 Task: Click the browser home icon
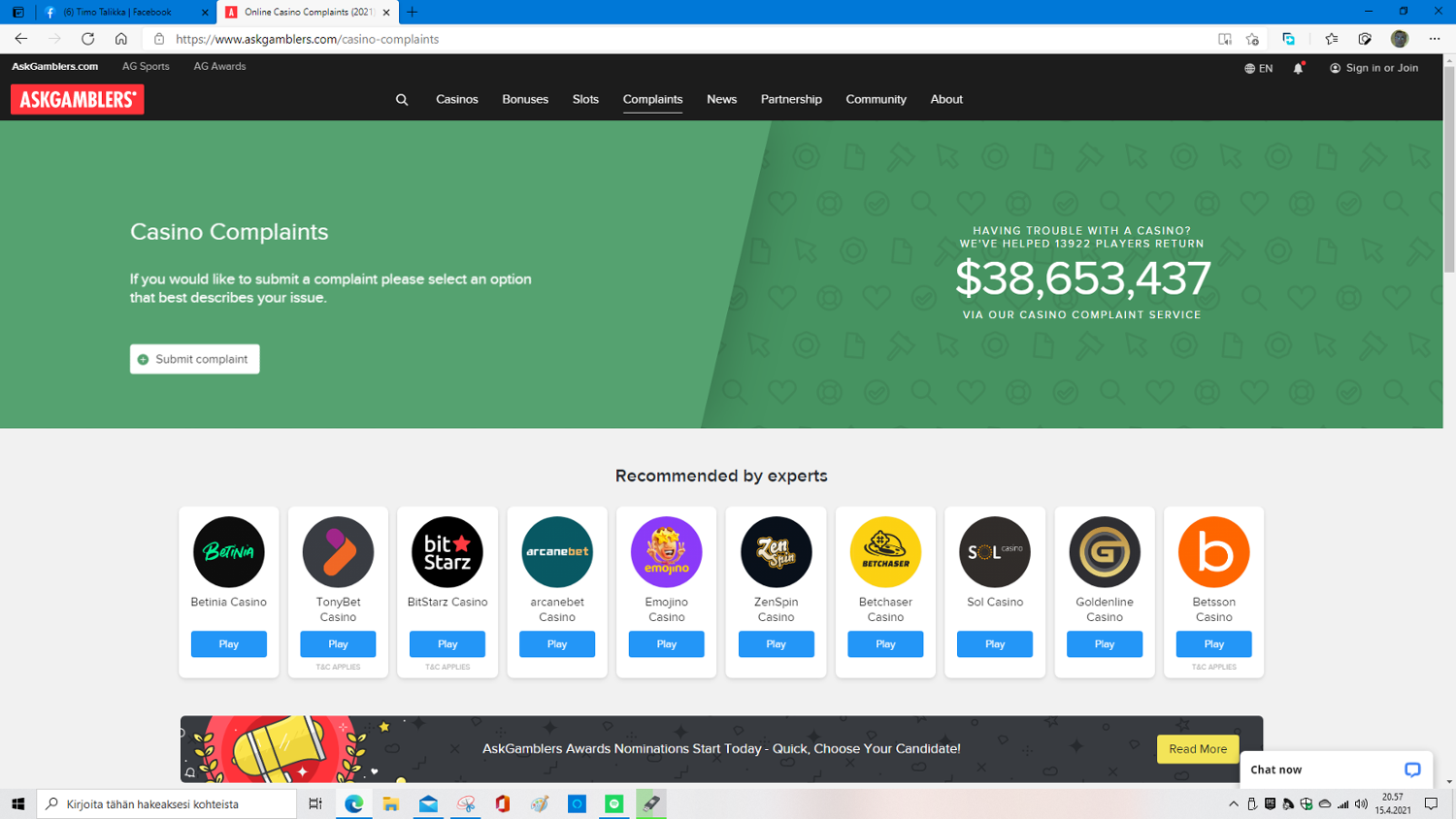tap(121, 39)
